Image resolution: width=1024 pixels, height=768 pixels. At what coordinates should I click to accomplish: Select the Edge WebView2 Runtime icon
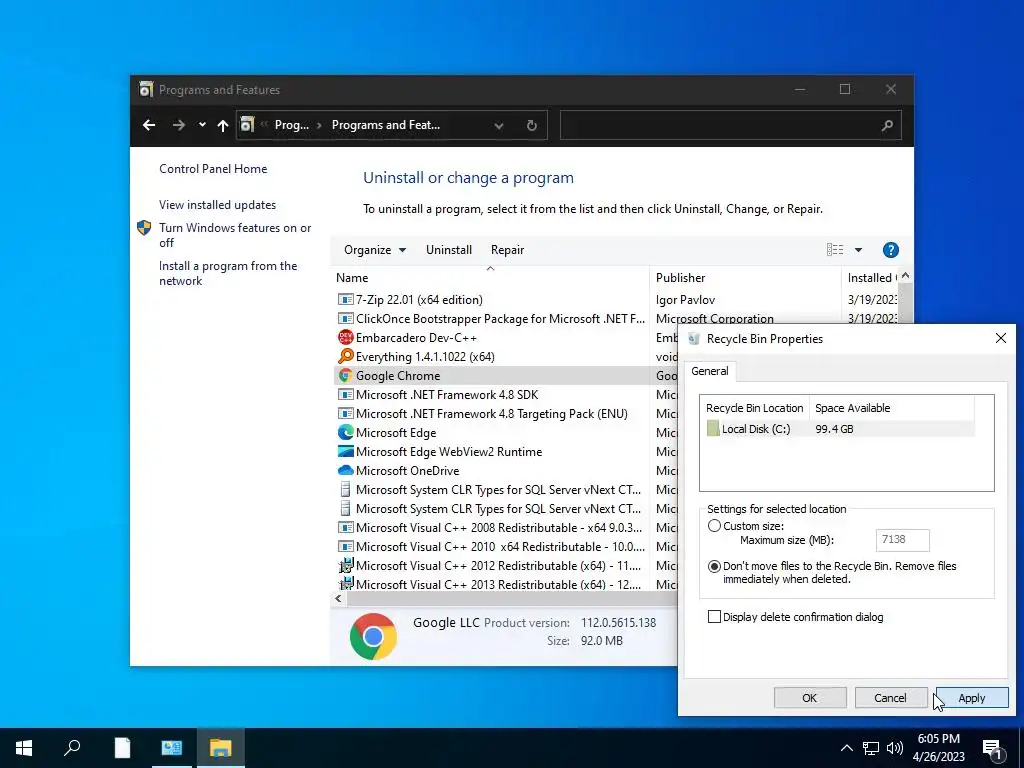pyautogui.click(x=345, y=451)
